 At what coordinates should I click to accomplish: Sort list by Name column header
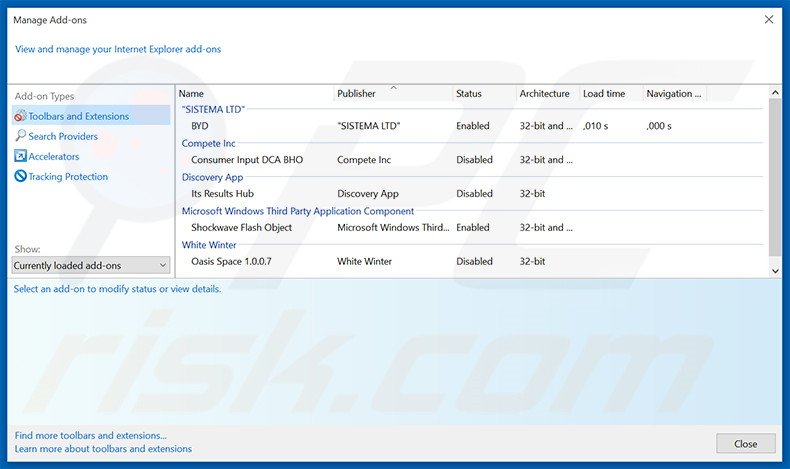(x=255, y=94)
